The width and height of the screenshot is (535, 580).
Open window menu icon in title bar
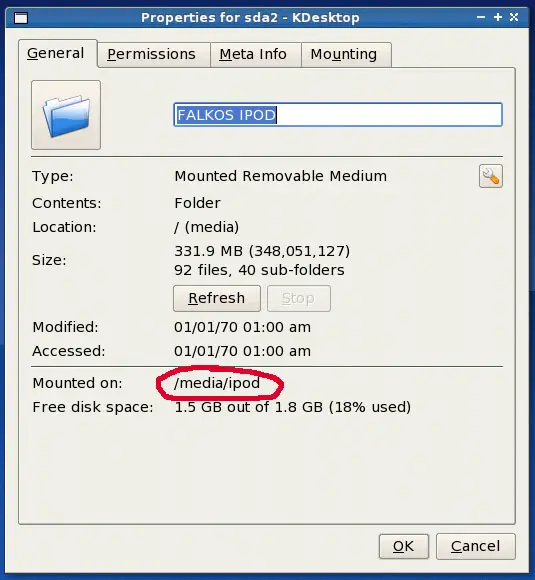point(21,18)
